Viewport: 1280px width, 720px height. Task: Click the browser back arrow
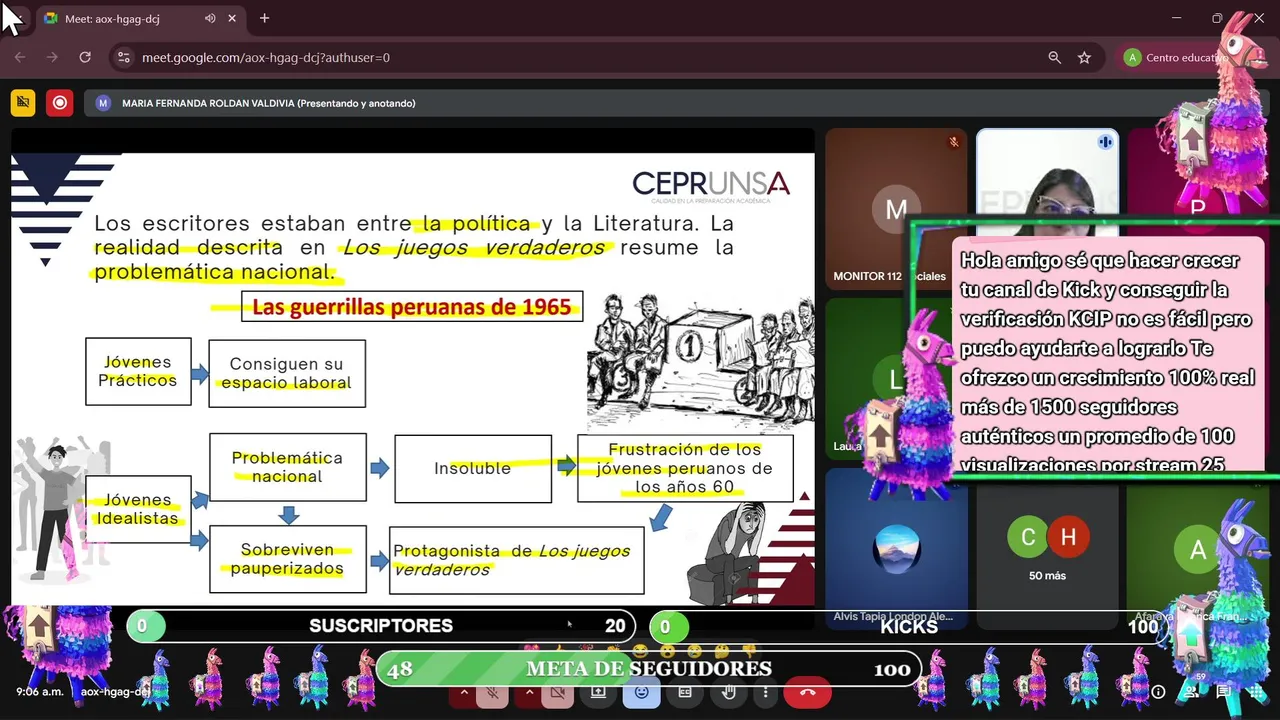pyautogui.click(x=20, y=58)
